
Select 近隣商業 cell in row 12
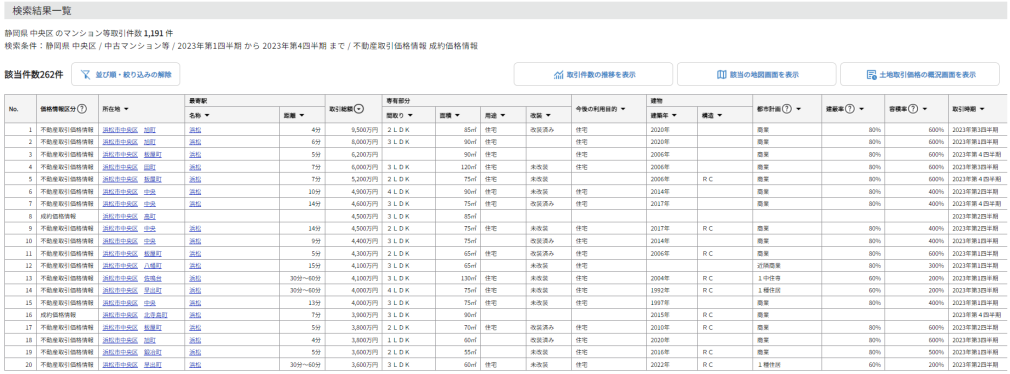click(x=786, y=266)
